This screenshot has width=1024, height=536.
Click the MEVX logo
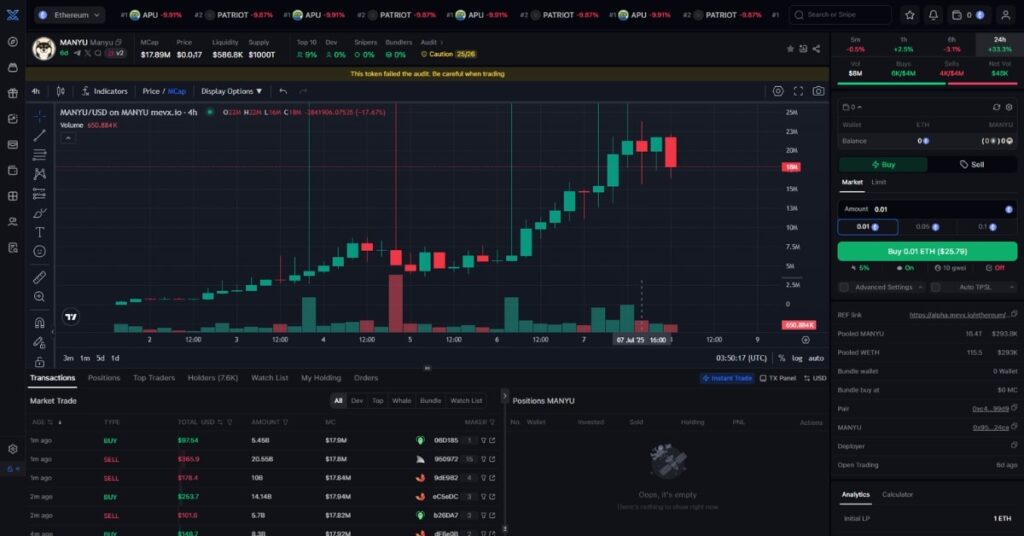point(12,14)
